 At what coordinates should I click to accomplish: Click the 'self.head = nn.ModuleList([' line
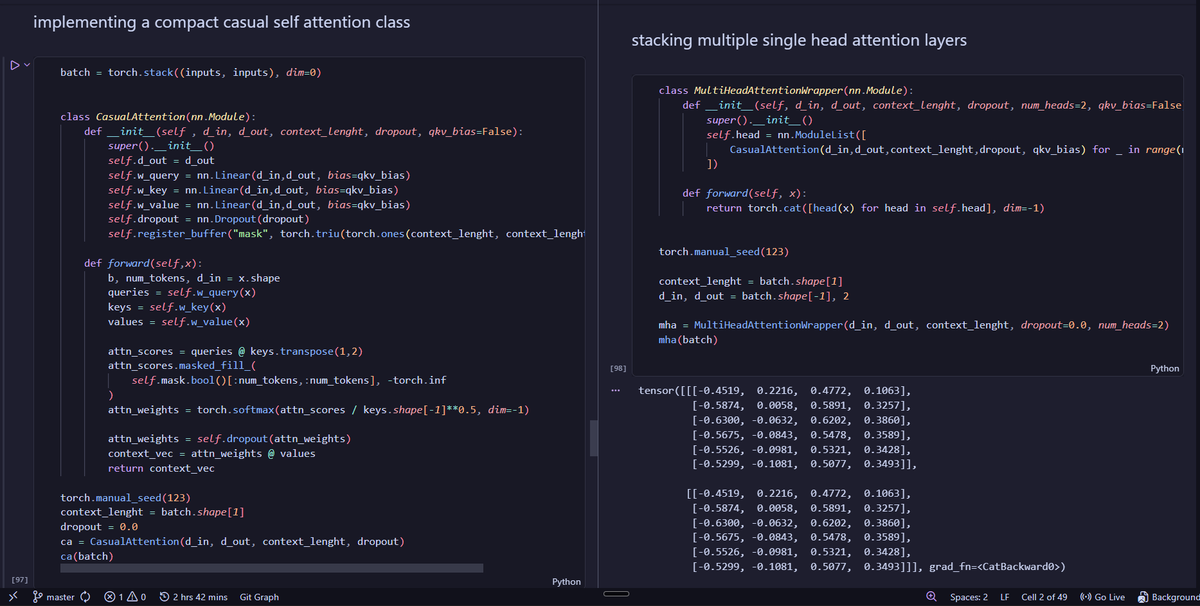(x=786, y=135)
